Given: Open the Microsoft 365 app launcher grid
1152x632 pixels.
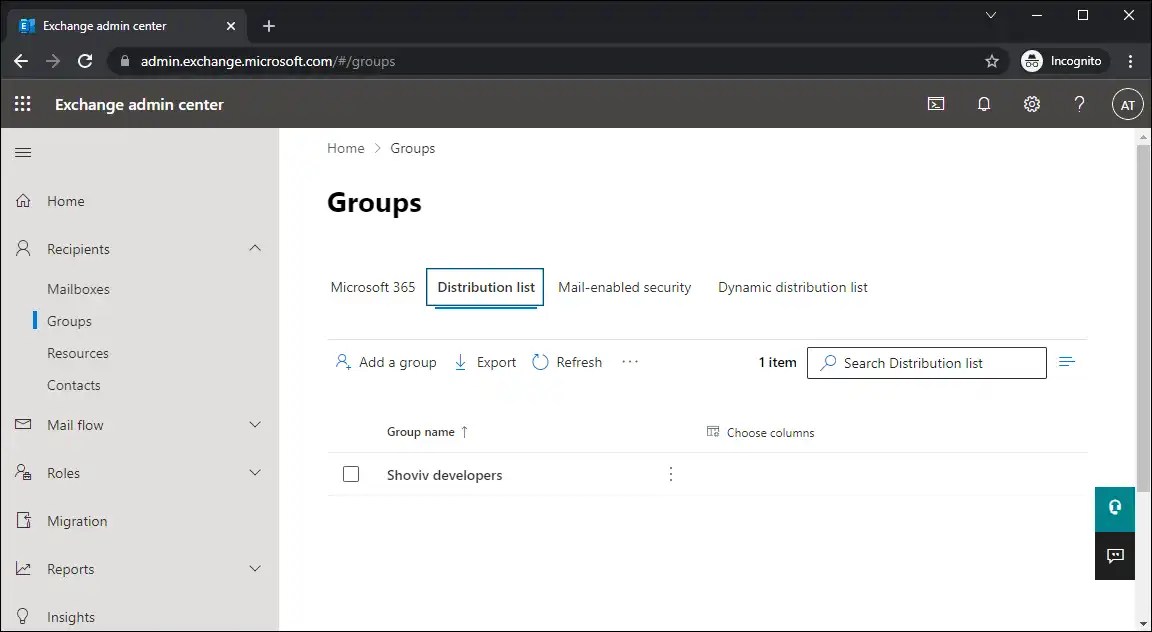Looking at the screenshot, I should [x=22, y=103].
